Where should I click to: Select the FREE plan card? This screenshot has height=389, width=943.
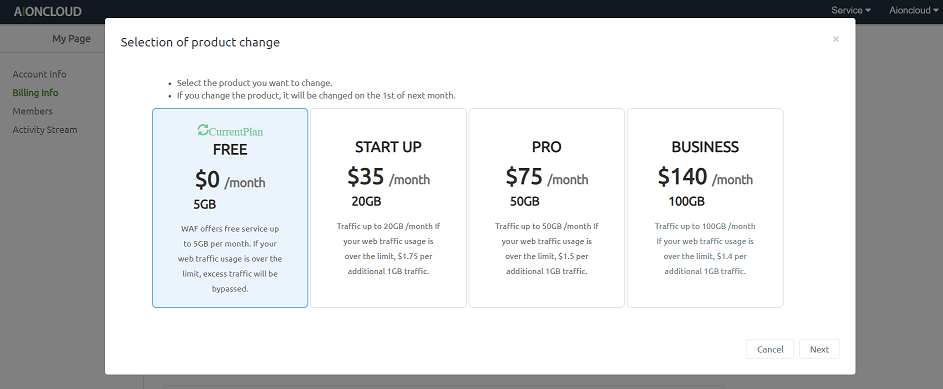point(230,208)
